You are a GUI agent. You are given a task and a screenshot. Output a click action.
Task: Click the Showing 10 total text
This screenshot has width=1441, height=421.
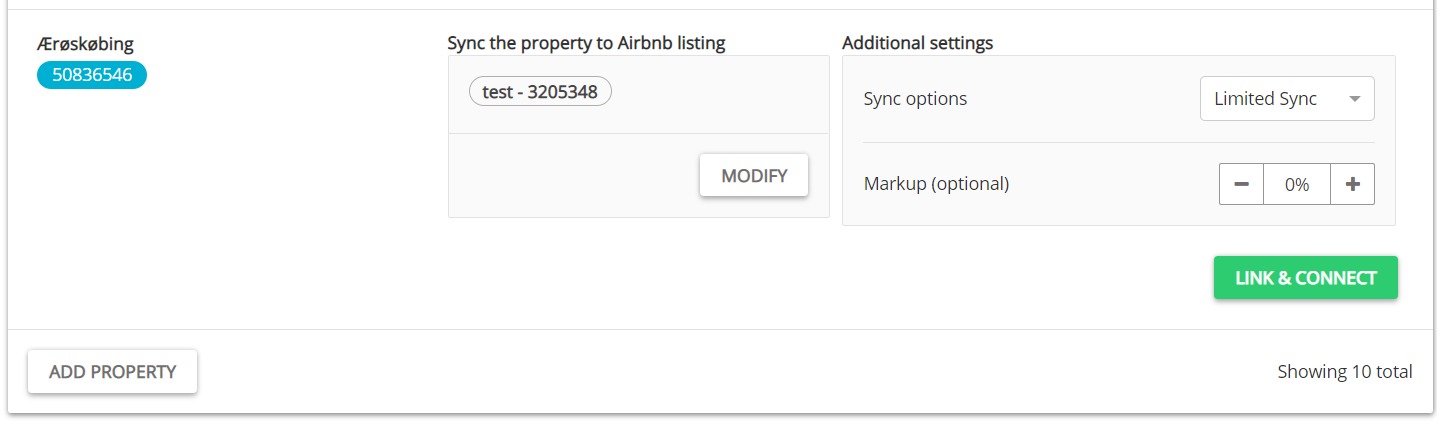[x=1344, y=372]
